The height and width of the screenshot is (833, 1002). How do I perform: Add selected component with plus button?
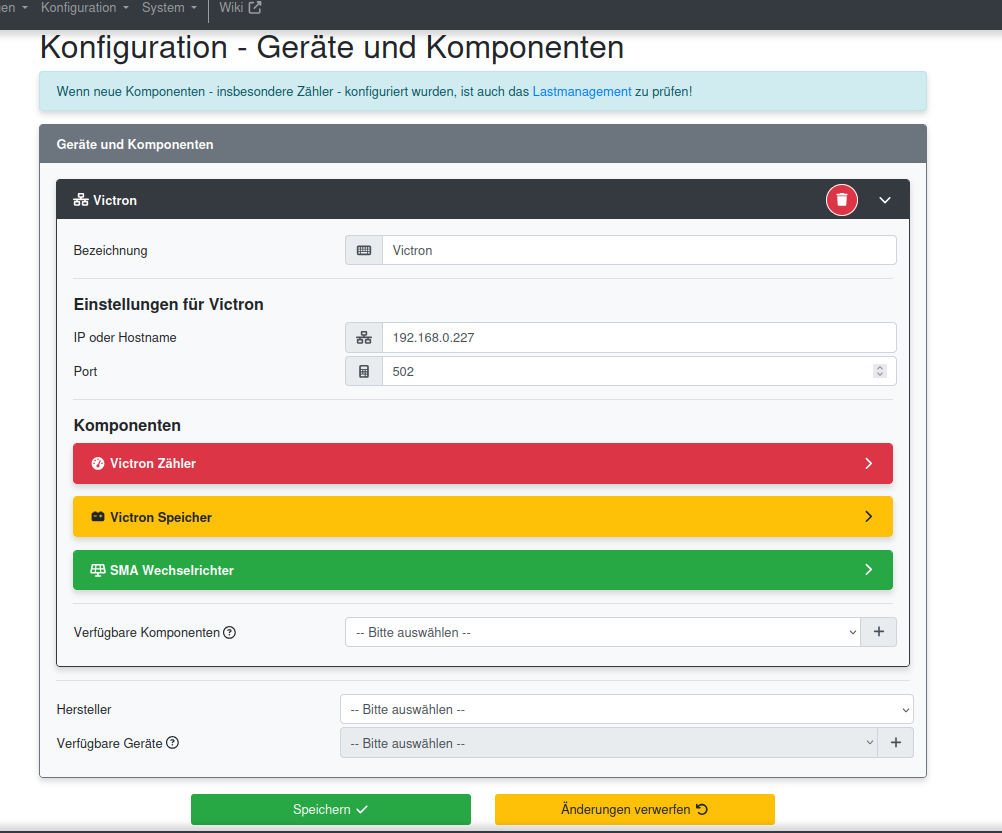[879, 632]
